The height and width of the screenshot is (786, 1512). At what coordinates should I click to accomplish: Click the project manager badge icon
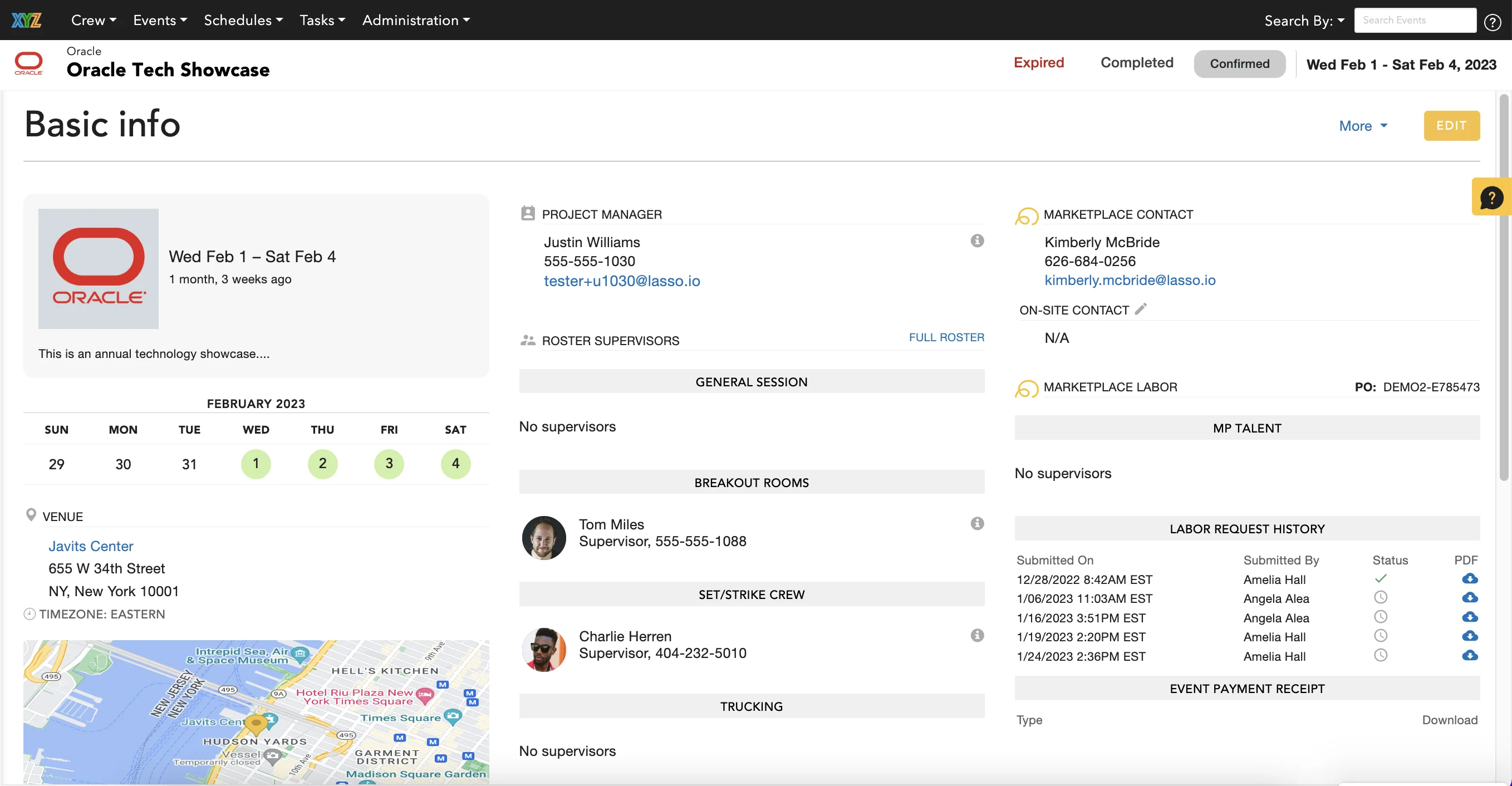[x=528, y=213]
